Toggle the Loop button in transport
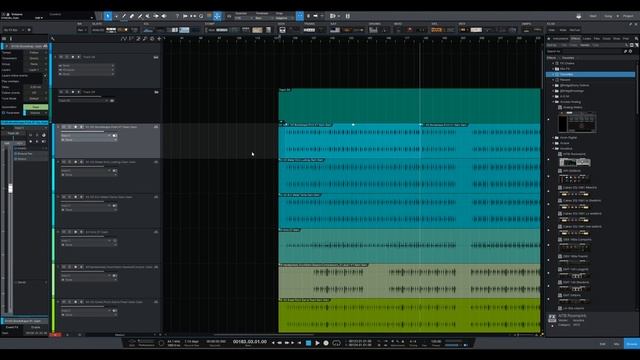 (336, 343)
